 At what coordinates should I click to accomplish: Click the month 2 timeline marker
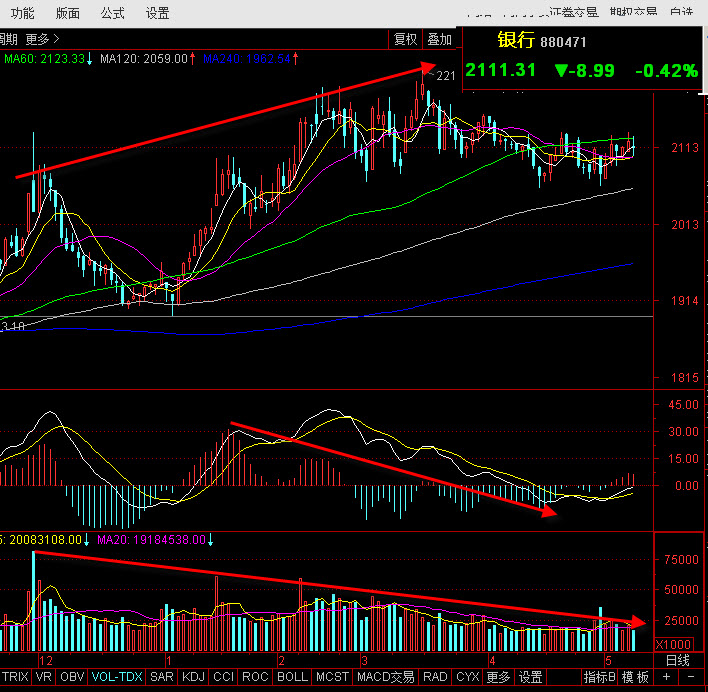(x=281, y=661)
